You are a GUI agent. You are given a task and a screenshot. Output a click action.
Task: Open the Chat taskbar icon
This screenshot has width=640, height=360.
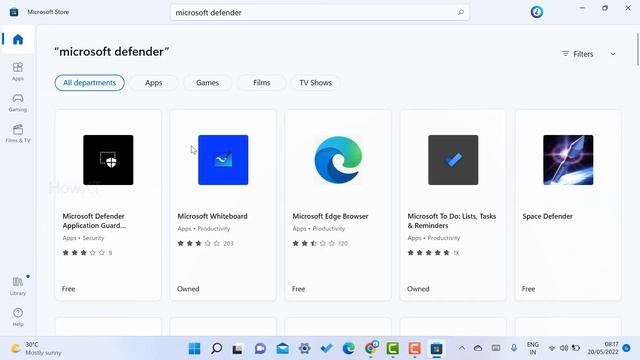[260, 349]
